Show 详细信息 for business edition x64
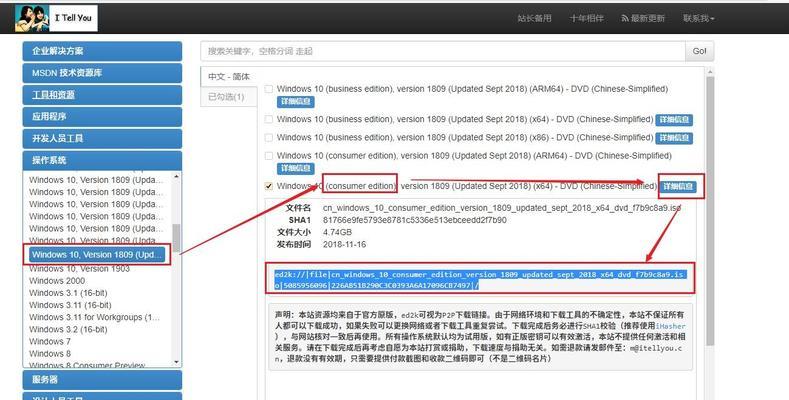Viewport: 789px width, 400px height. 674,120
